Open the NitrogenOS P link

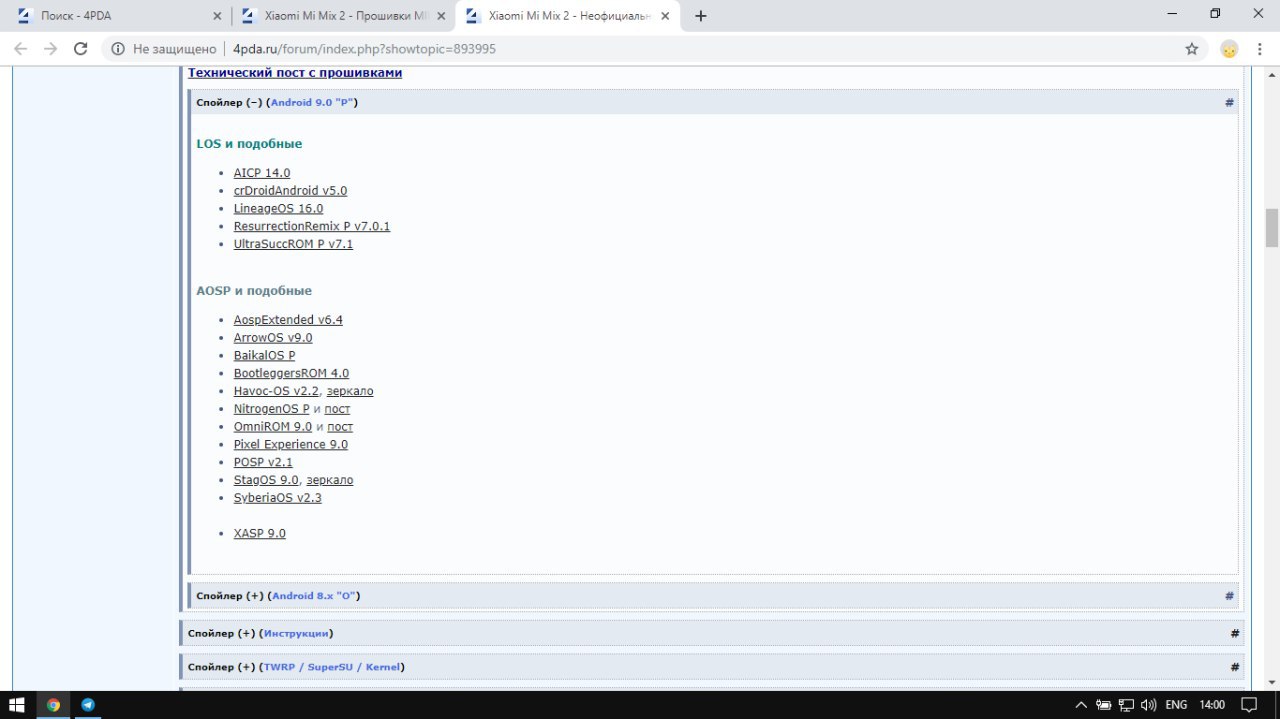272,409
